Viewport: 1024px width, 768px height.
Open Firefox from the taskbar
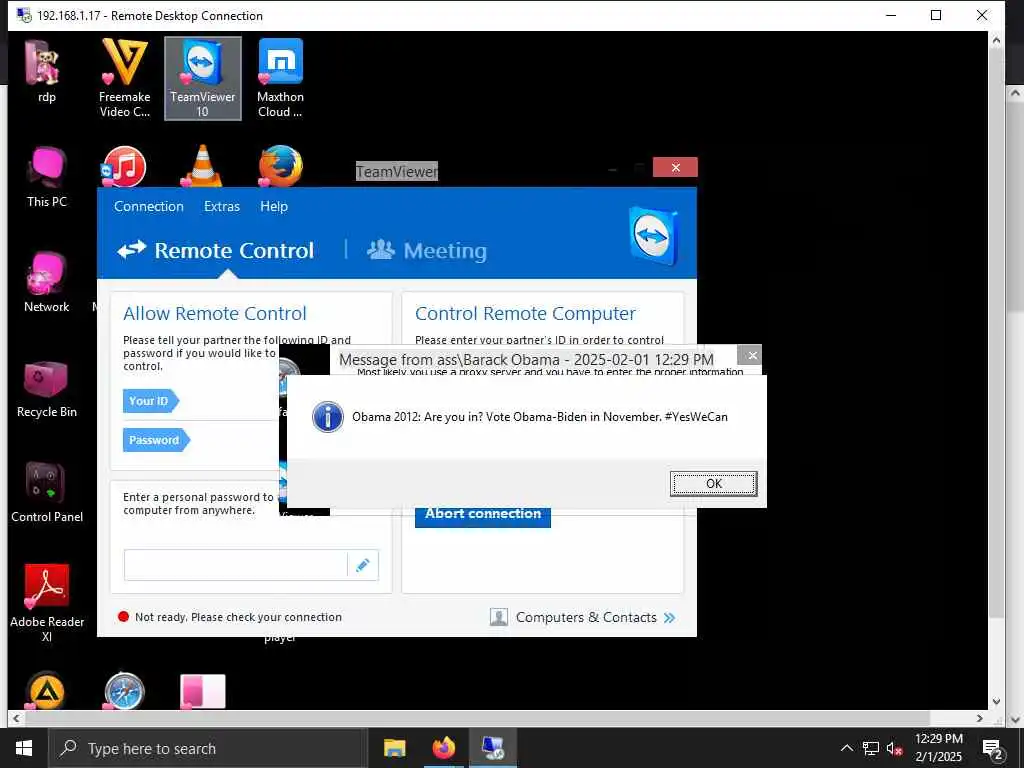pyautogui.click(x=443, y=748)
